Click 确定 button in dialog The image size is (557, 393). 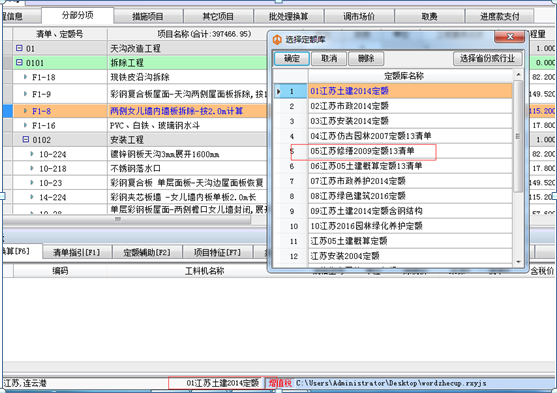tap(292, 58)
